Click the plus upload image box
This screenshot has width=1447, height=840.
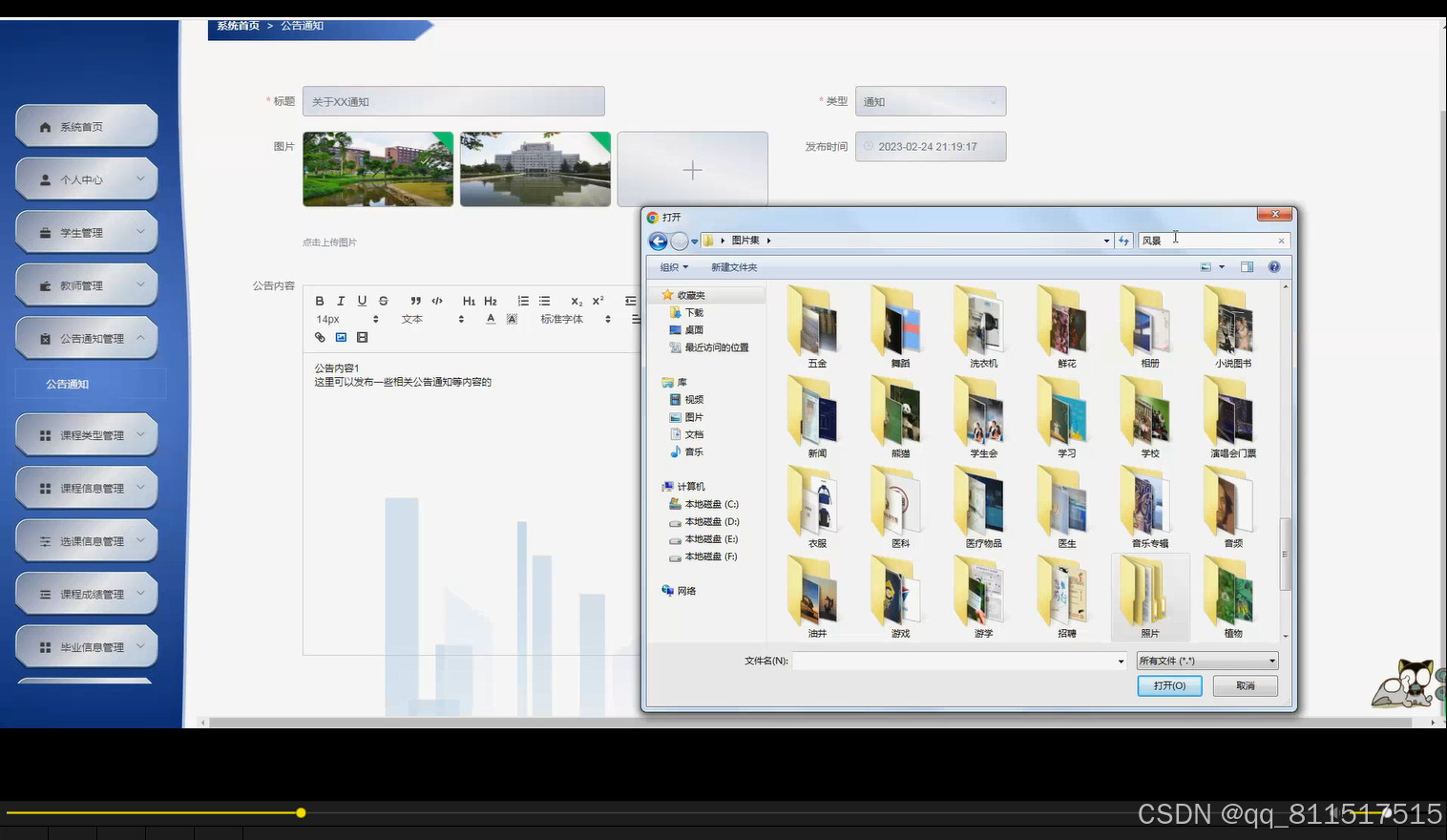[692, 169]
